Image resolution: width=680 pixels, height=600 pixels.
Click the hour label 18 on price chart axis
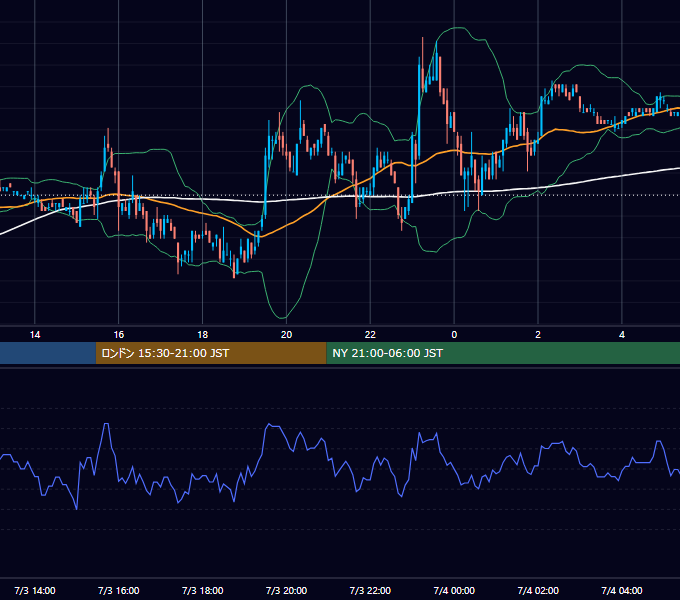pos(203,335)
